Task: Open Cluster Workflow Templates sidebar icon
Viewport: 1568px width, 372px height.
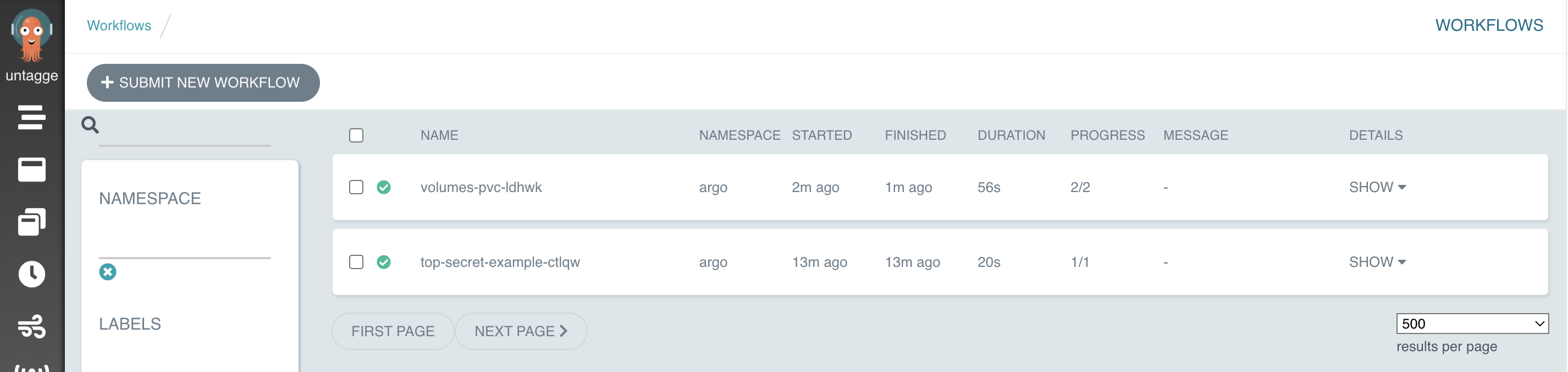Action: (32, 221)
